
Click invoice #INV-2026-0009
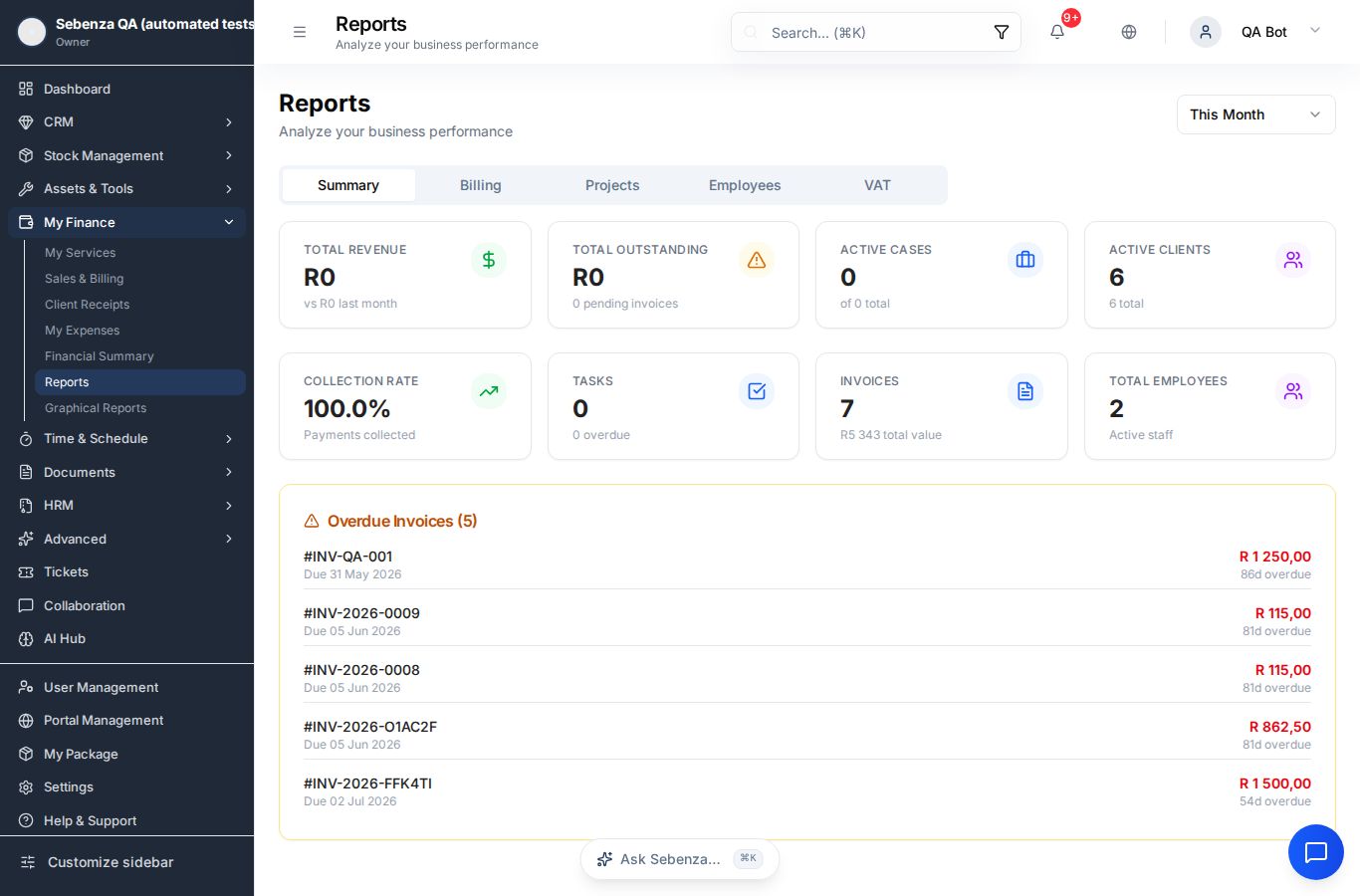(361, 613)
